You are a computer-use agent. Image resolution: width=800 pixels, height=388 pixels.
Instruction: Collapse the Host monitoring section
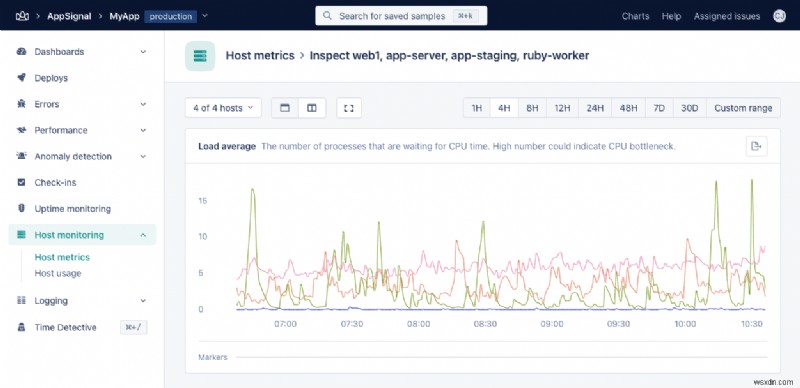[x=143, y=235]
